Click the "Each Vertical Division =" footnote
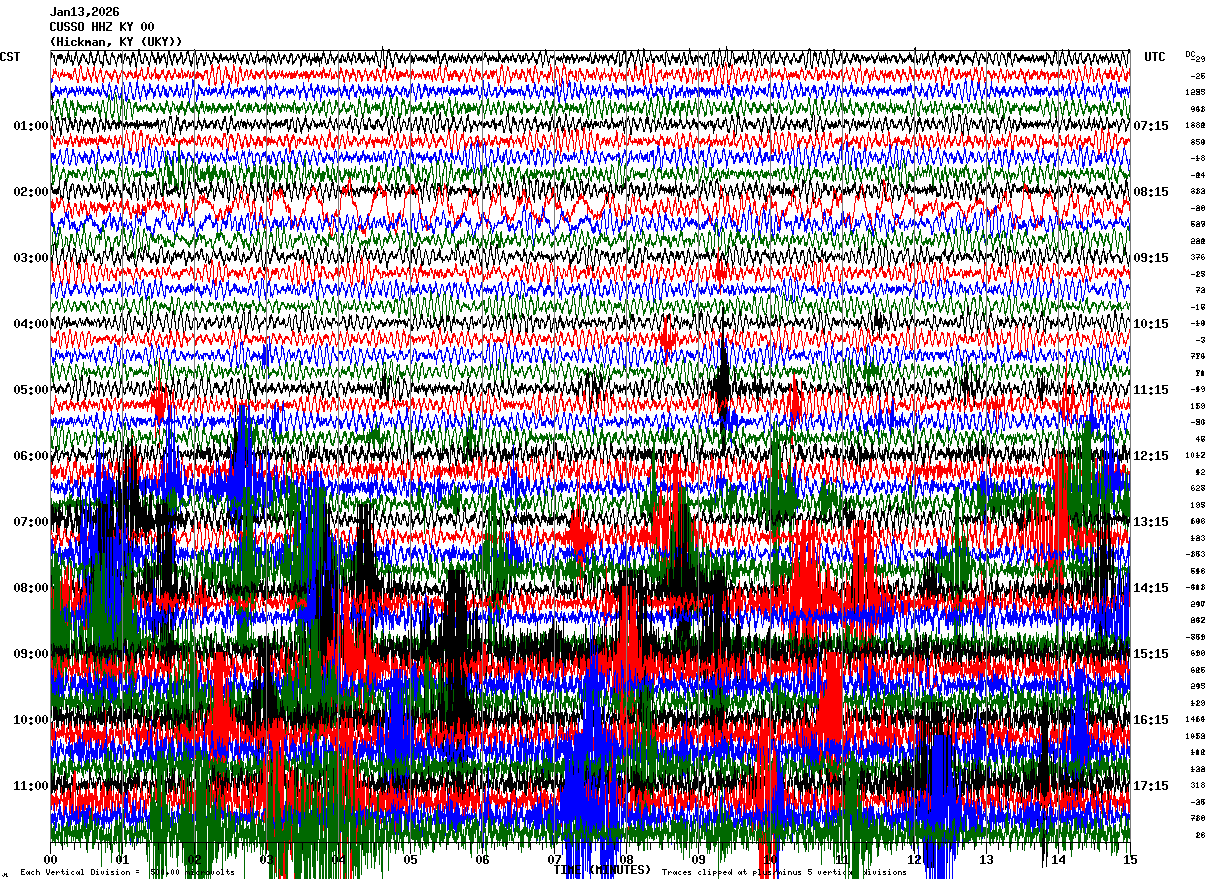The image size is (1210, 886). (x=82, y=872)
